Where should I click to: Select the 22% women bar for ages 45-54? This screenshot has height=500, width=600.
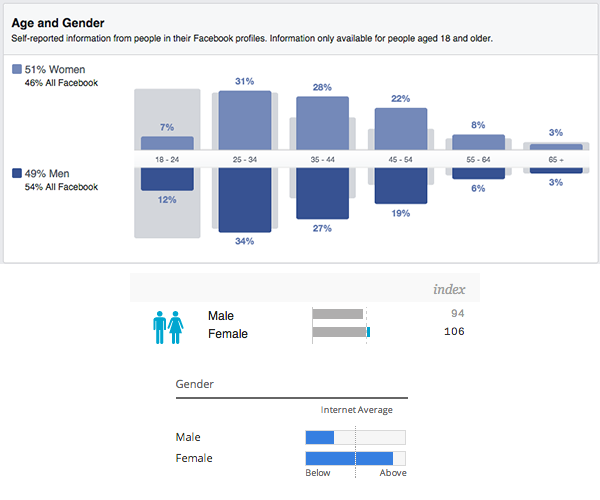401,130
